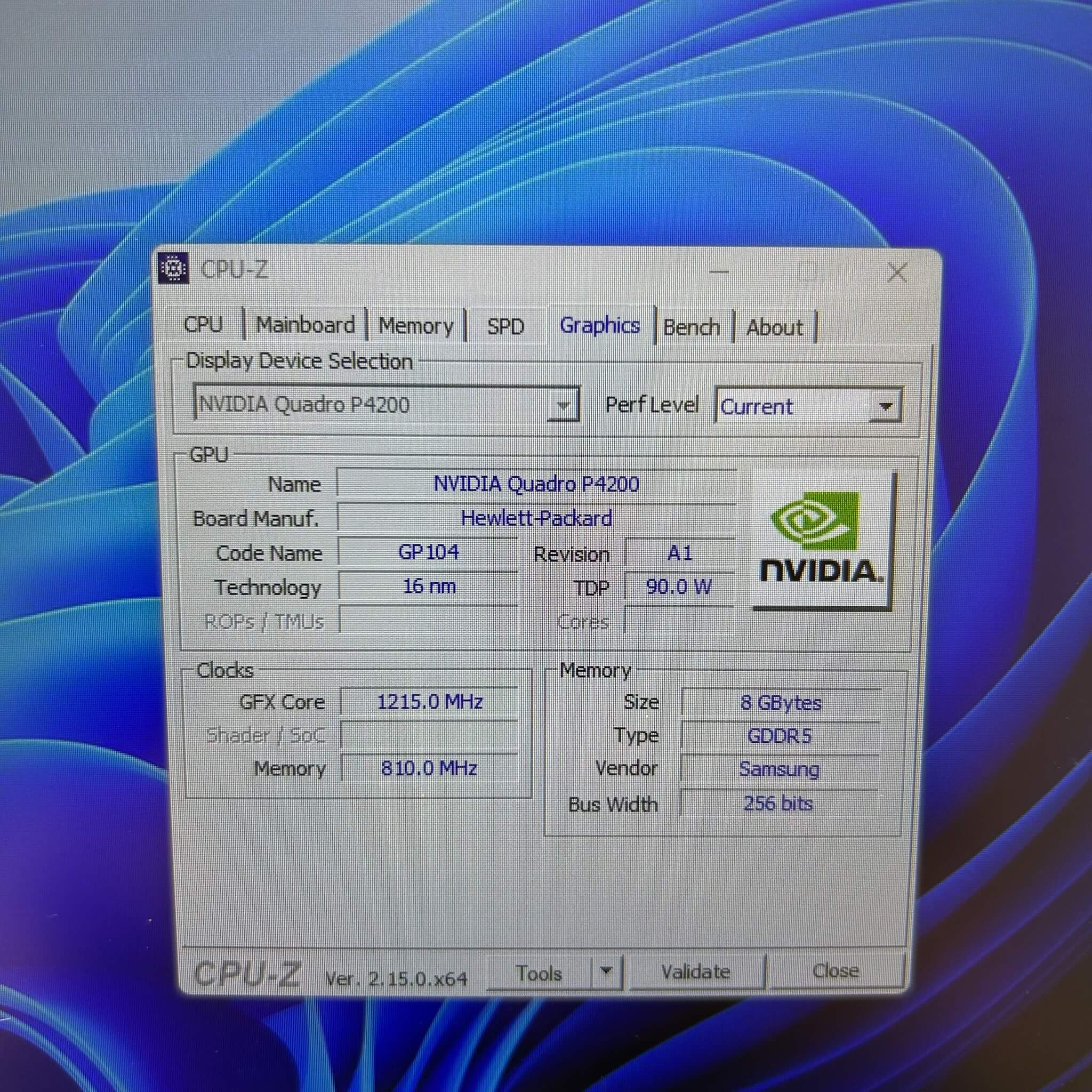Click the GP104 code name value
The width and height of the screenshot is (1092, 1092).
428,552
